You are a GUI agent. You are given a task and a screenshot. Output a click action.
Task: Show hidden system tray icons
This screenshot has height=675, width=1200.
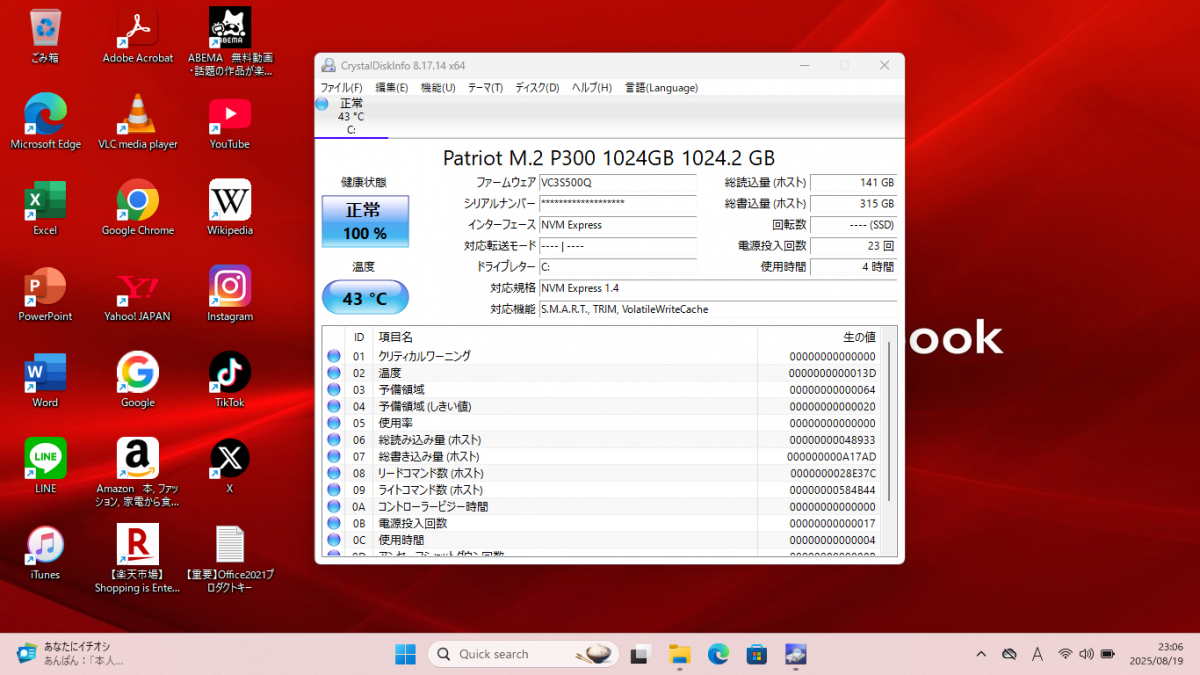pos(981,654)
